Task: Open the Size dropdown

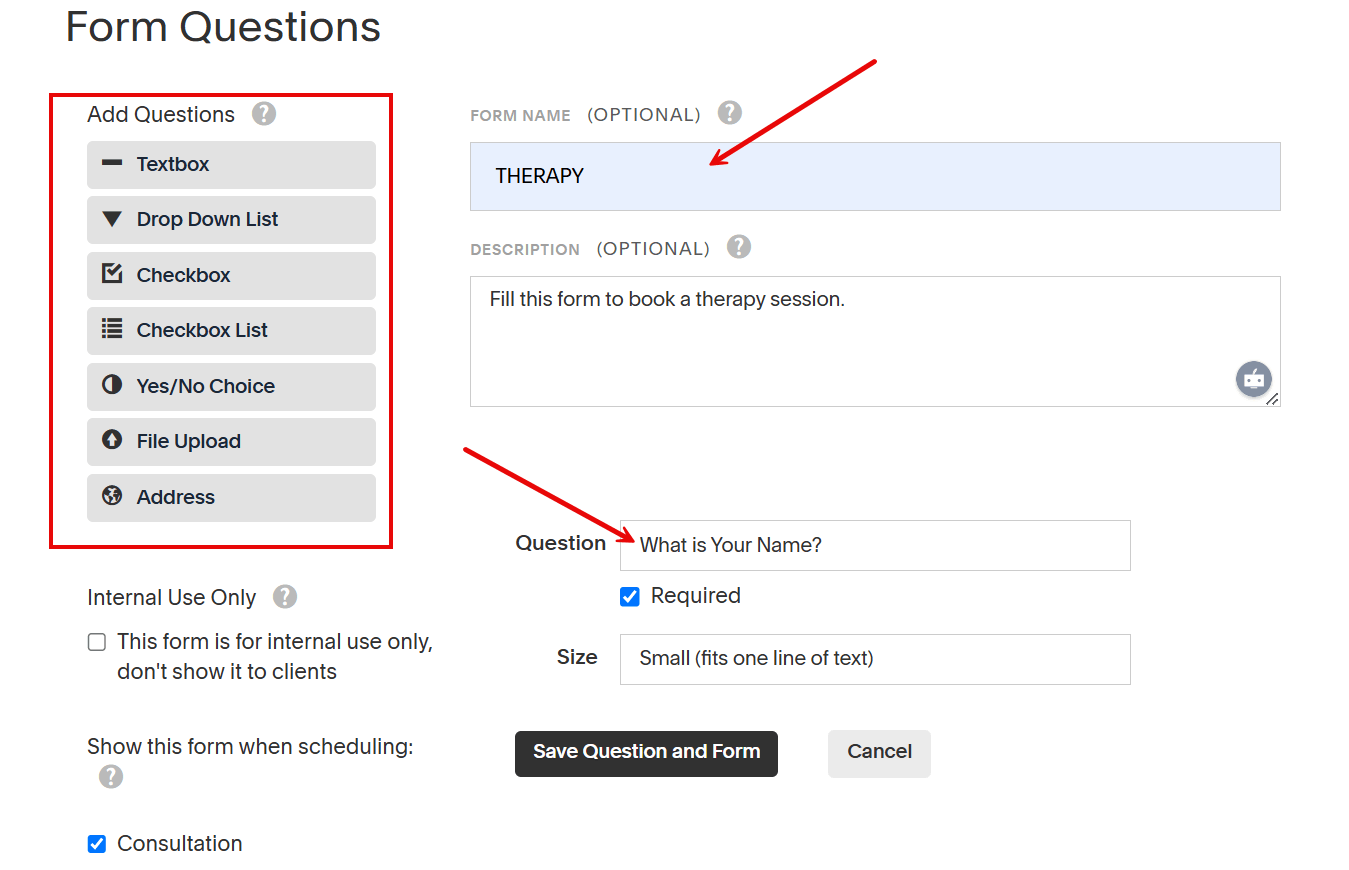Action: (x=874, y=659)
